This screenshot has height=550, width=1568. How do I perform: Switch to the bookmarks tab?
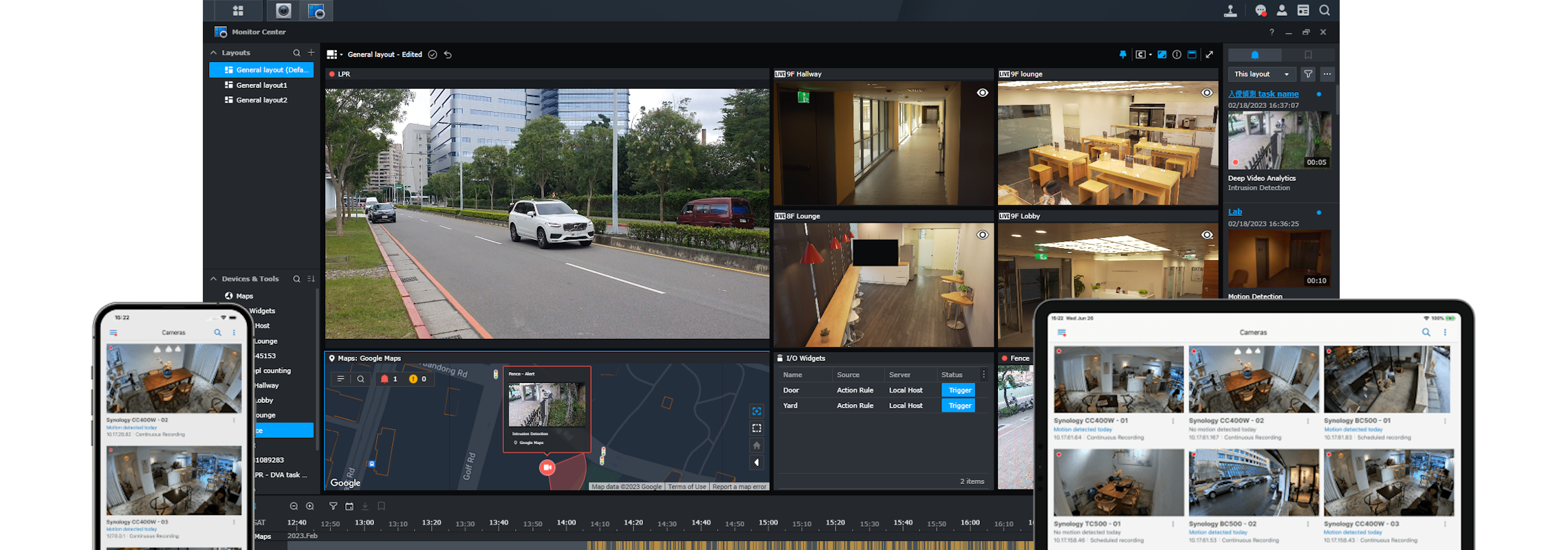pyautogui.click(x=1308, y=55)
